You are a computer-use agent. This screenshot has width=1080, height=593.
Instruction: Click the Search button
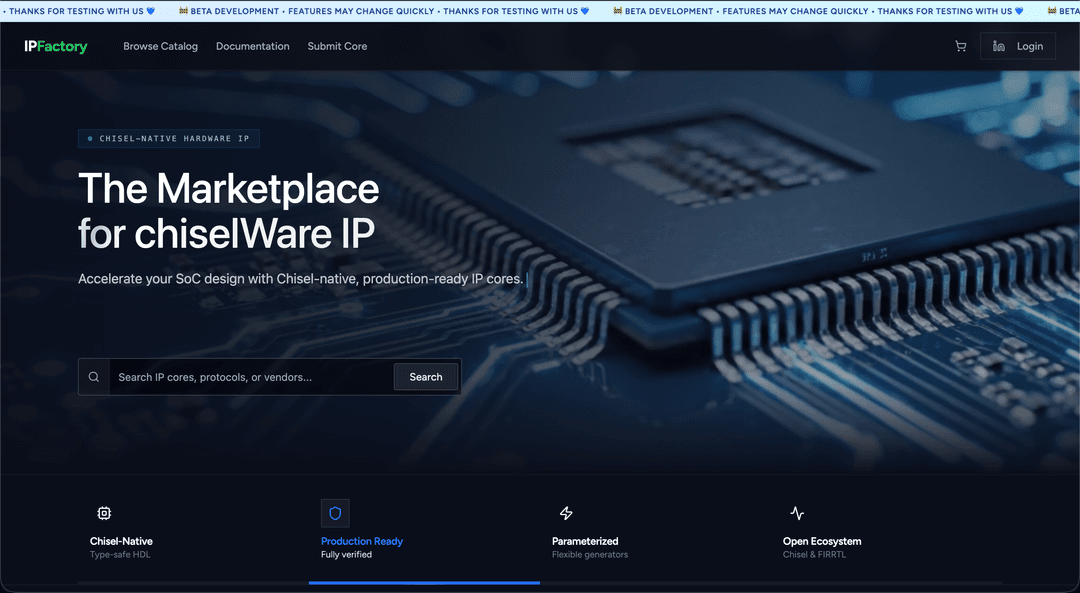(426, 377)
